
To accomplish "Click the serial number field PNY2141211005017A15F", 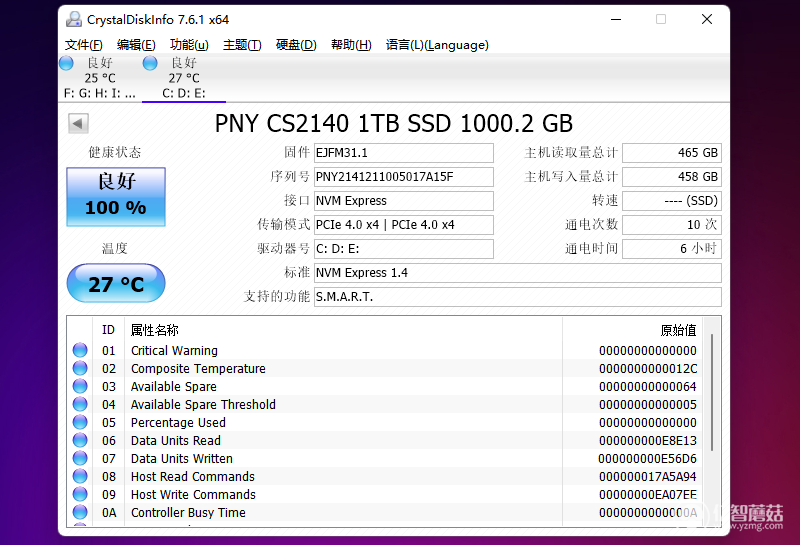I will click(404, 177).
